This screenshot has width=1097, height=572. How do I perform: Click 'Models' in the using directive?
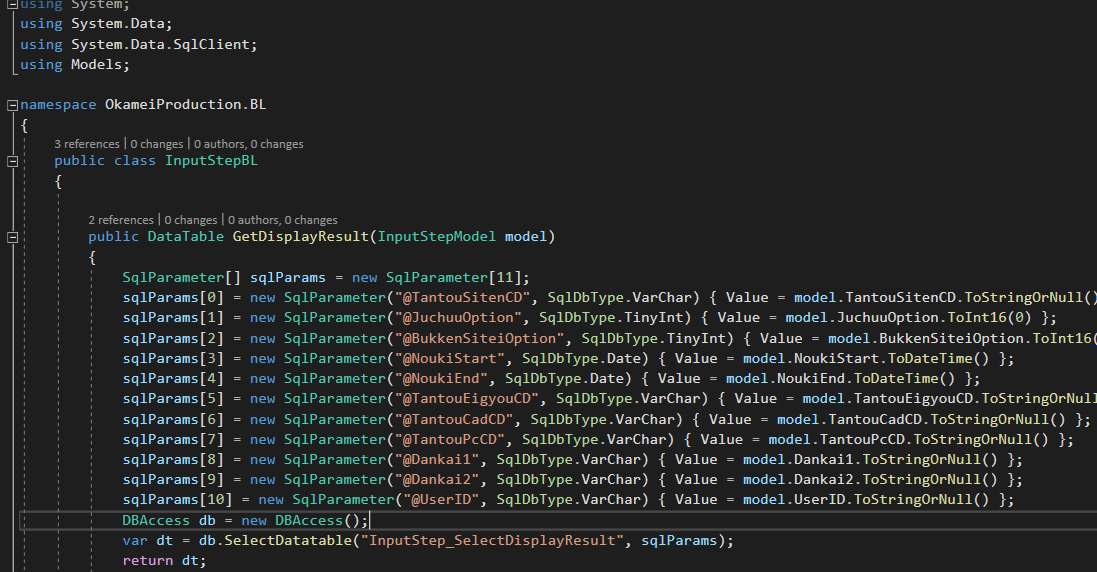(x=97, y=64)
